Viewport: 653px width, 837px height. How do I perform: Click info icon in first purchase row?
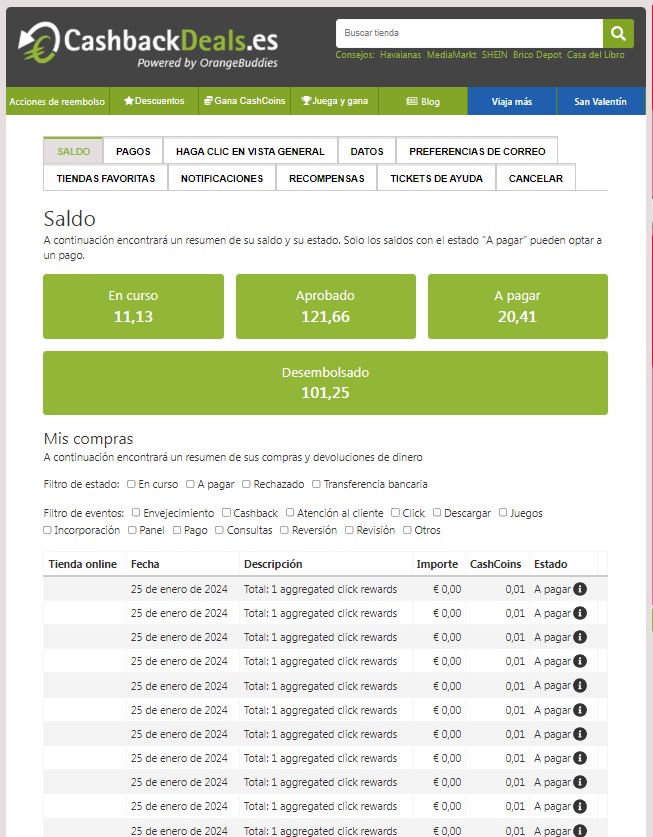click(580, 589)
